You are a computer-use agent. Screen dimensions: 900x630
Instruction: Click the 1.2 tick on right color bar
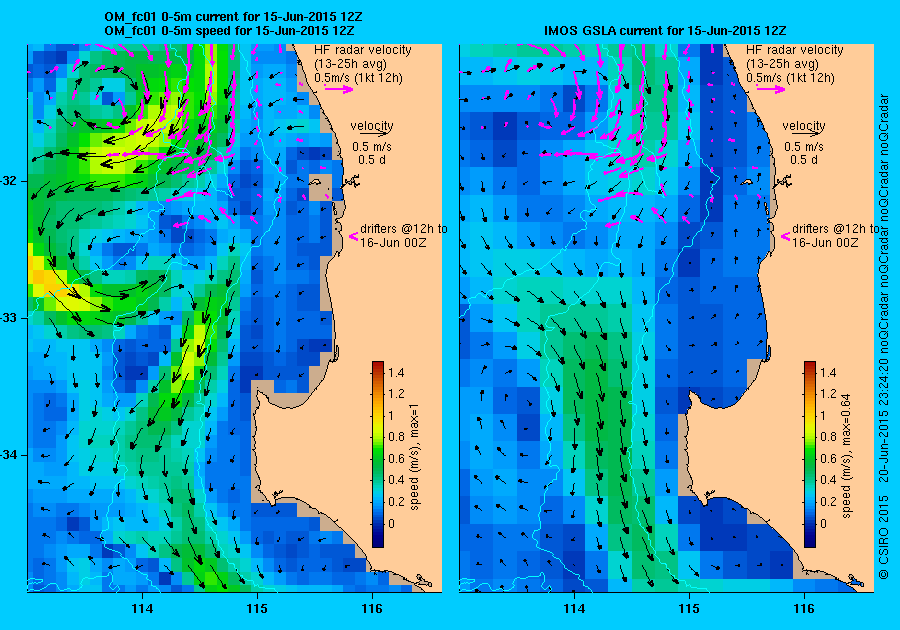pos(828,394)
